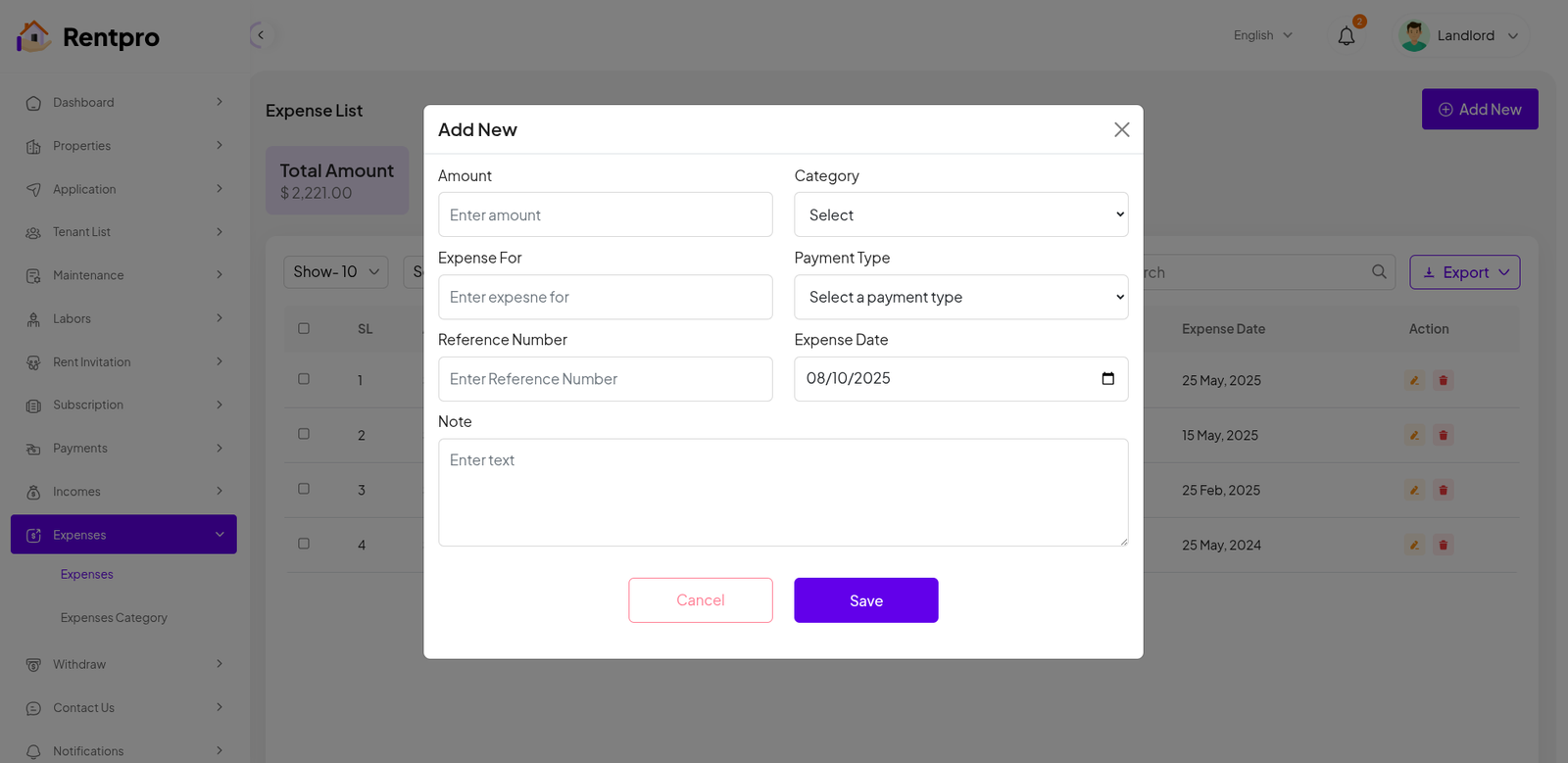
Task: Click the search magnifier icon
Action: (1379, 272)
